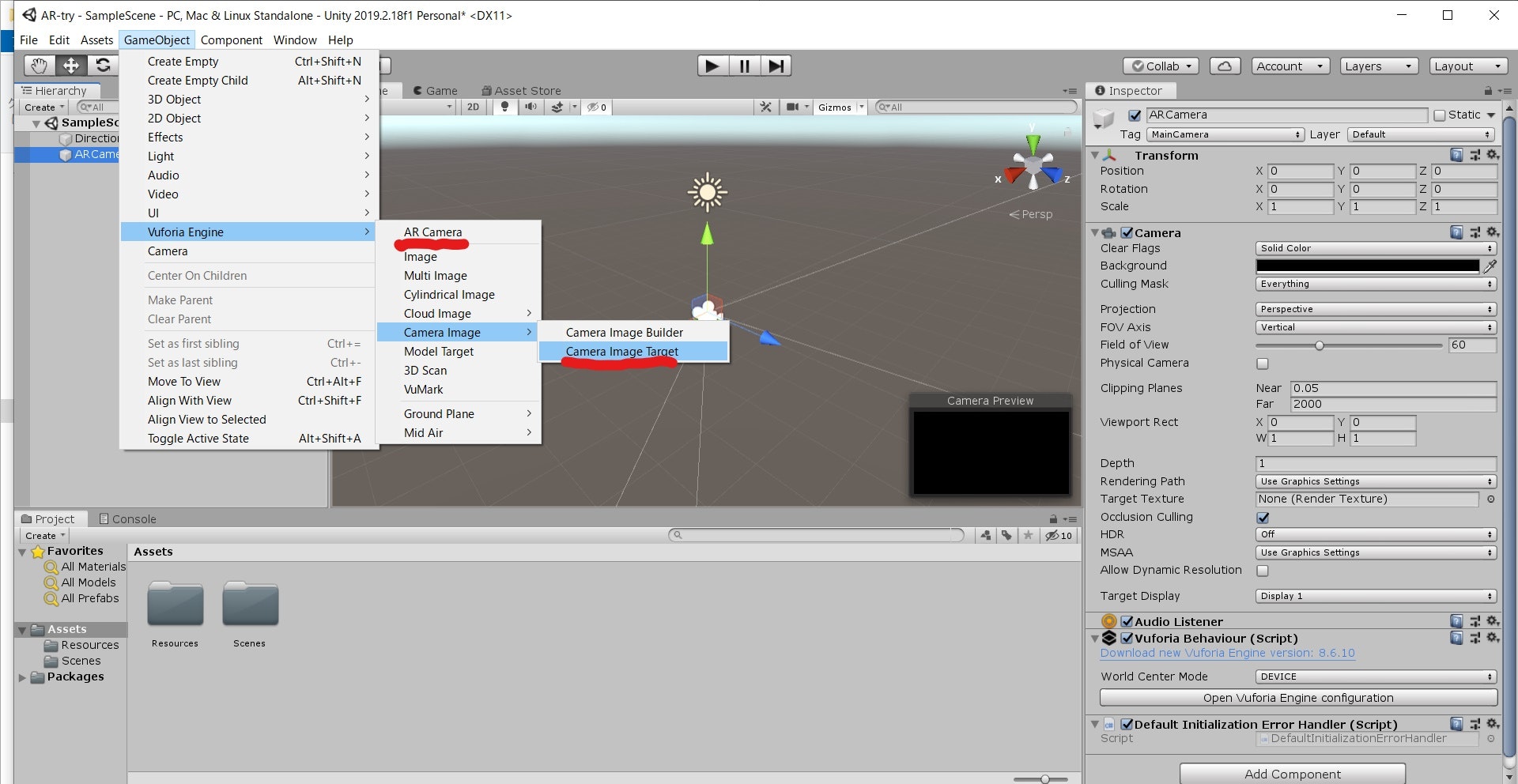Choose Create Empty menu entry

[x=249, y=62]
